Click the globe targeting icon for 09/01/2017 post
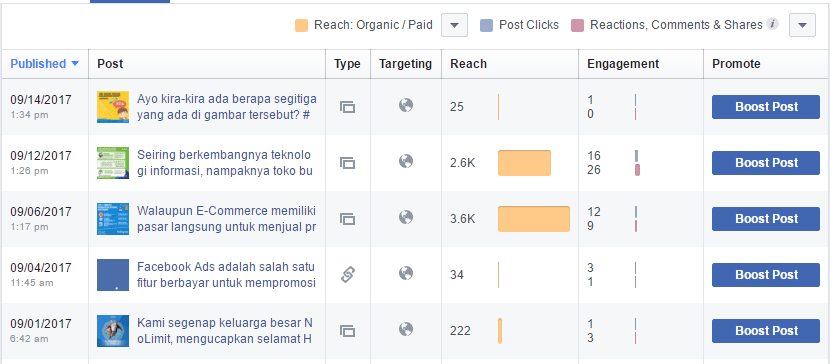The width and height of the screenshot is (830, 364). pyautogui.click(x=406, y=330)
